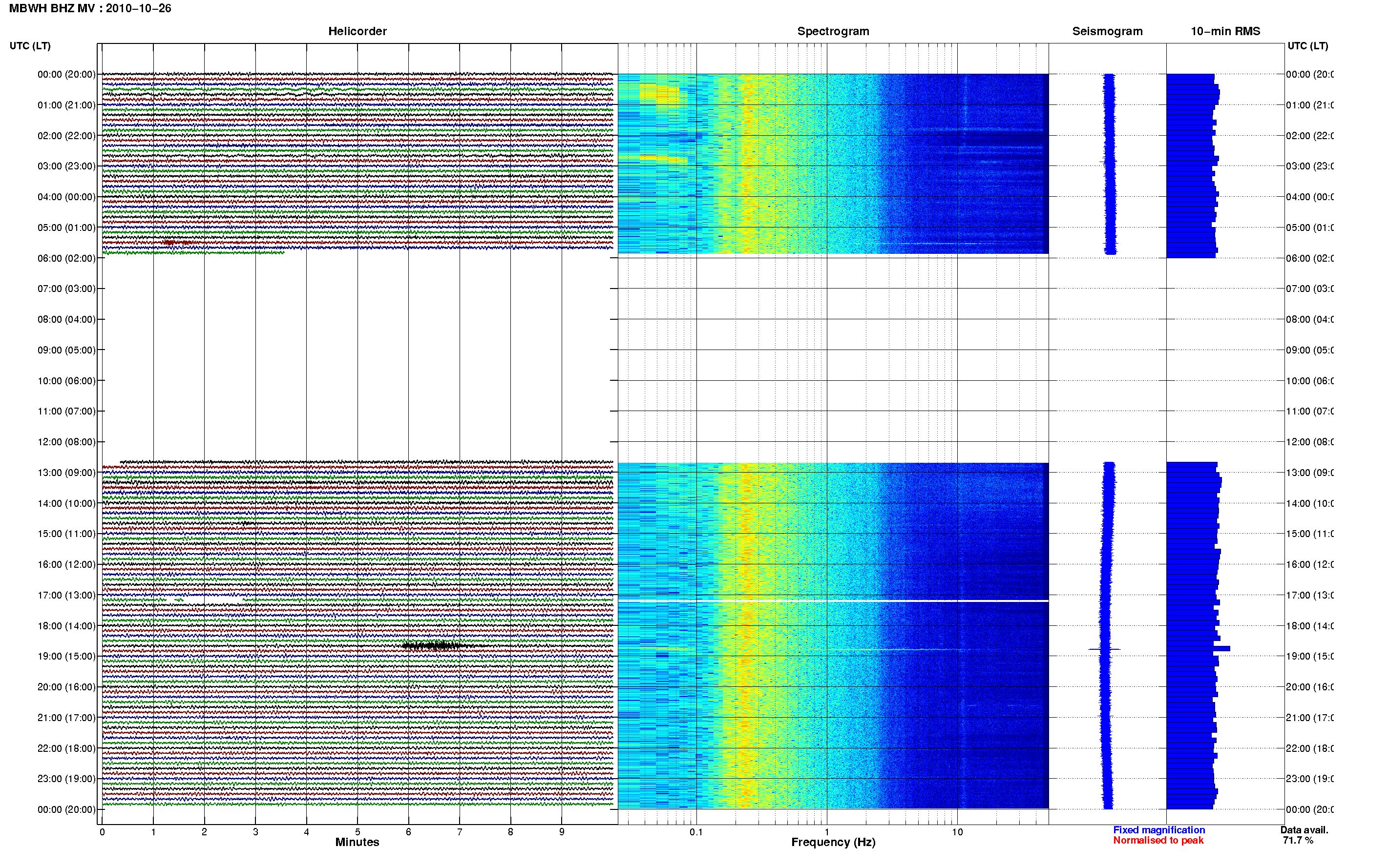The width and height of the screenshot is (1389, 868).
Task: Click the left 'UTC (LT)' axis label
Action: [30, 45]
